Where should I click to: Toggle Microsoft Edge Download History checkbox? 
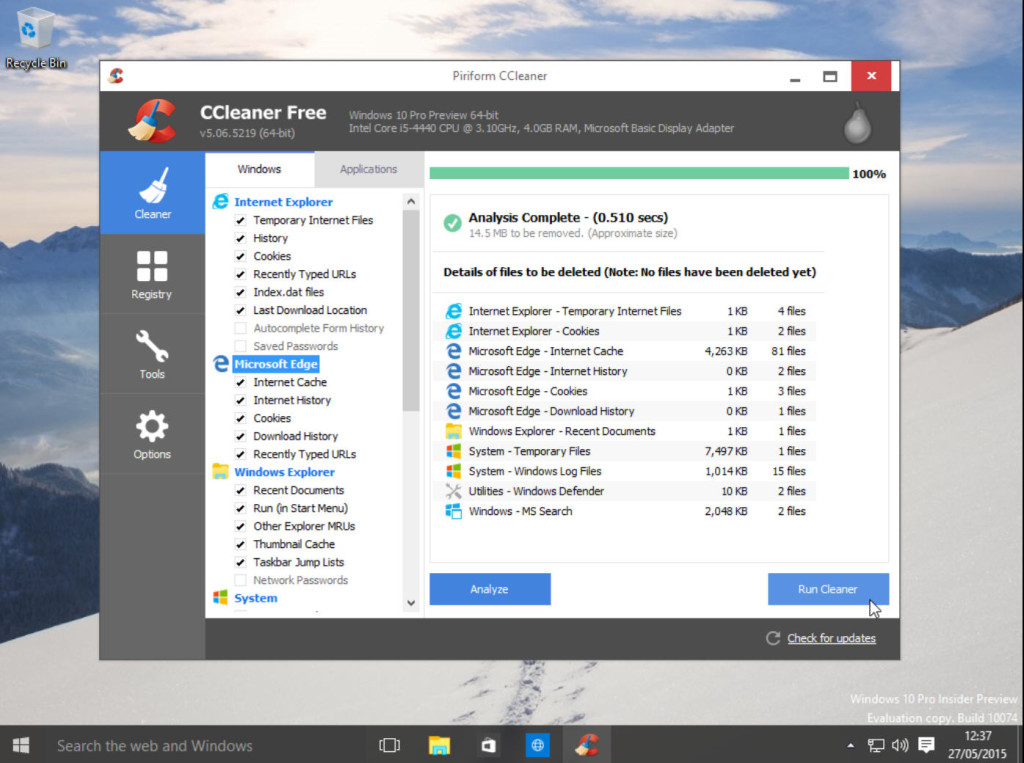click(240, 436)
